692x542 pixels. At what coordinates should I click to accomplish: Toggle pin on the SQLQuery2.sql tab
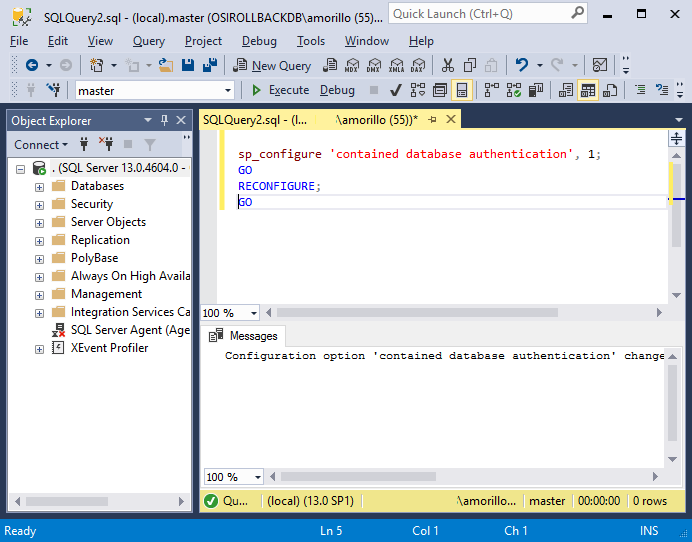click(x=432, y=120)
